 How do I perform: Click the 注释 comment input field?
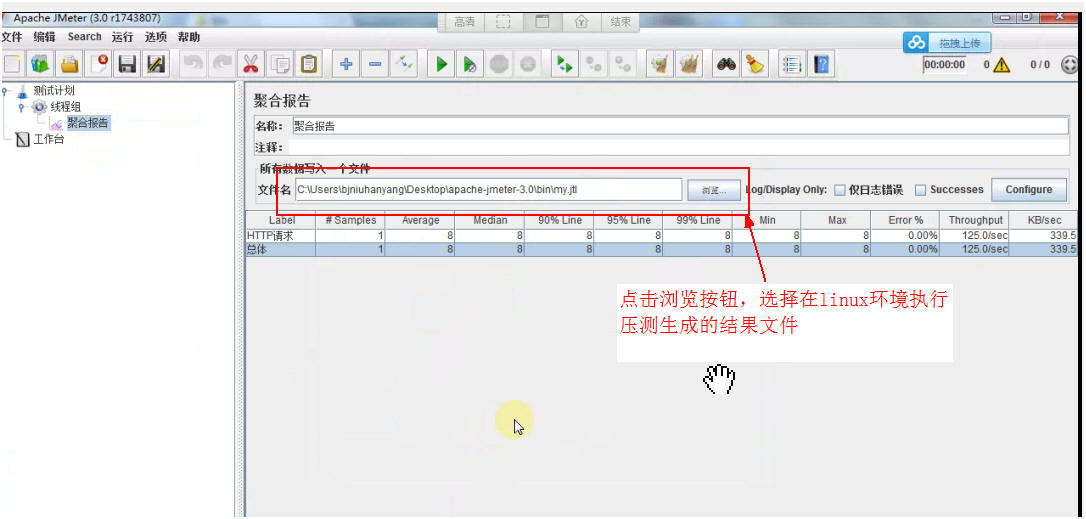click(679, 147)
